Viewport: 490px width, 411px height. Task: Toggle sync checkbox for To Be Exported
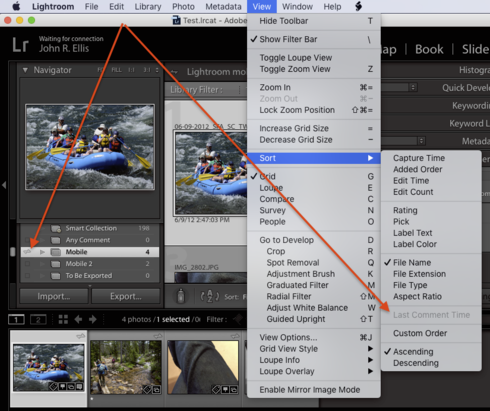click(x=27, y=276)
